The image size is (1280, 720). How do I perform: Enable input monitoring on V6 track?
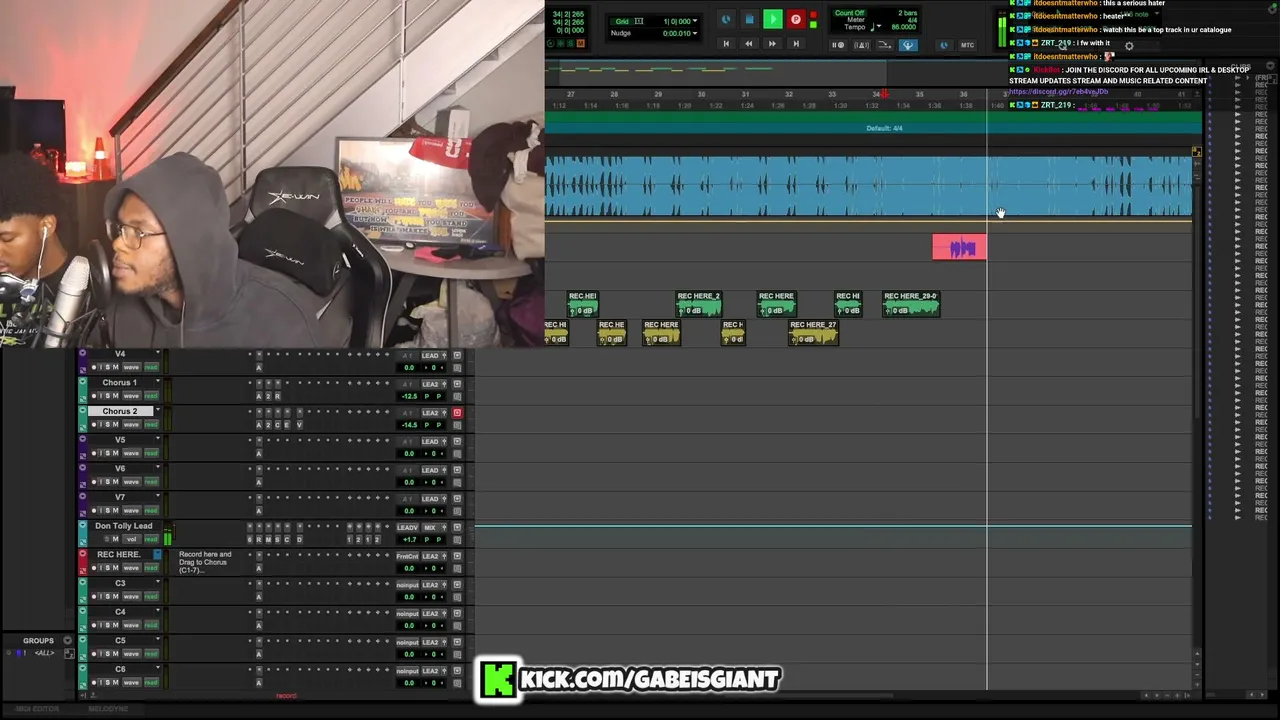[101, 482]
